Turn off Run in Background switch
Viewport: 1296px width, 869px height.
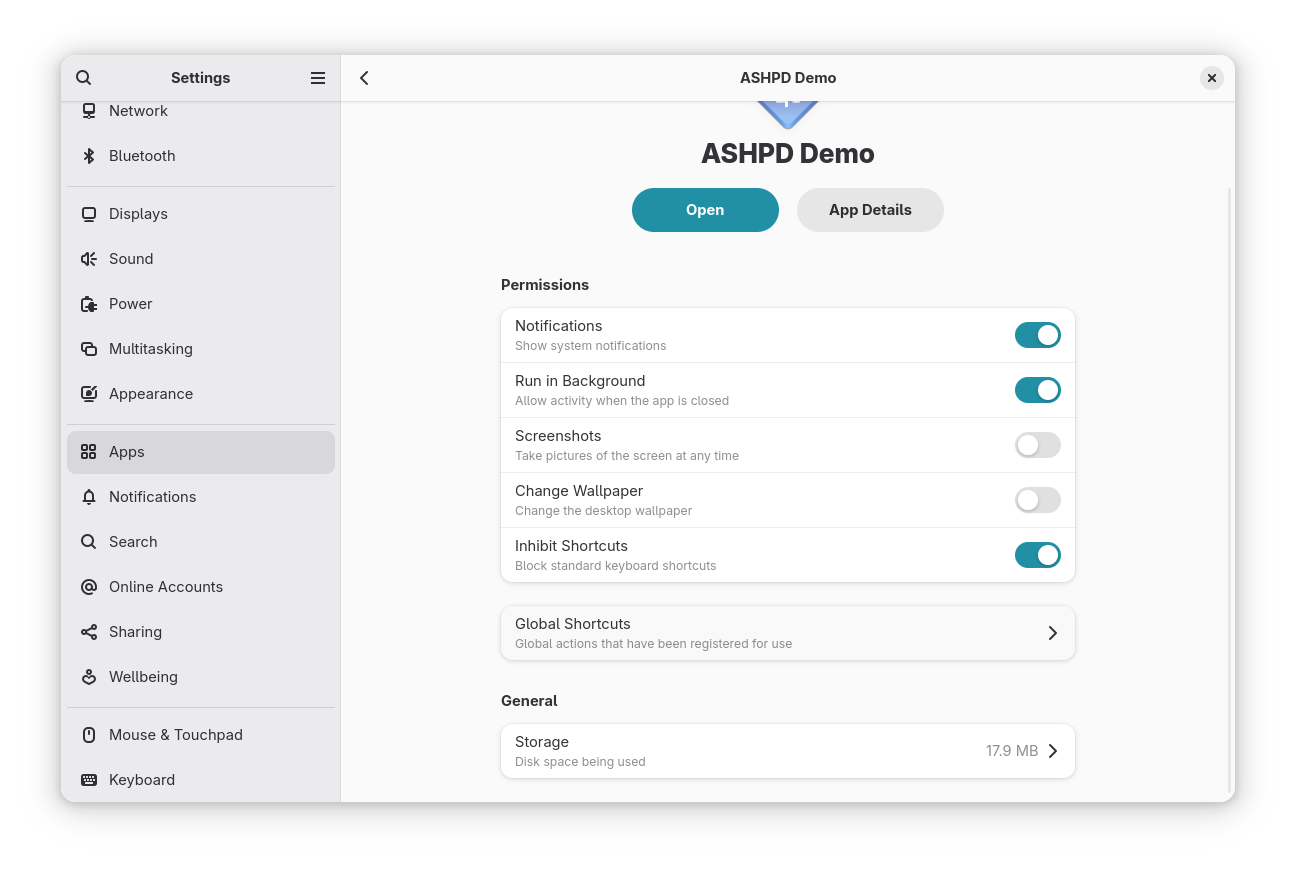tap(1038, 390)
